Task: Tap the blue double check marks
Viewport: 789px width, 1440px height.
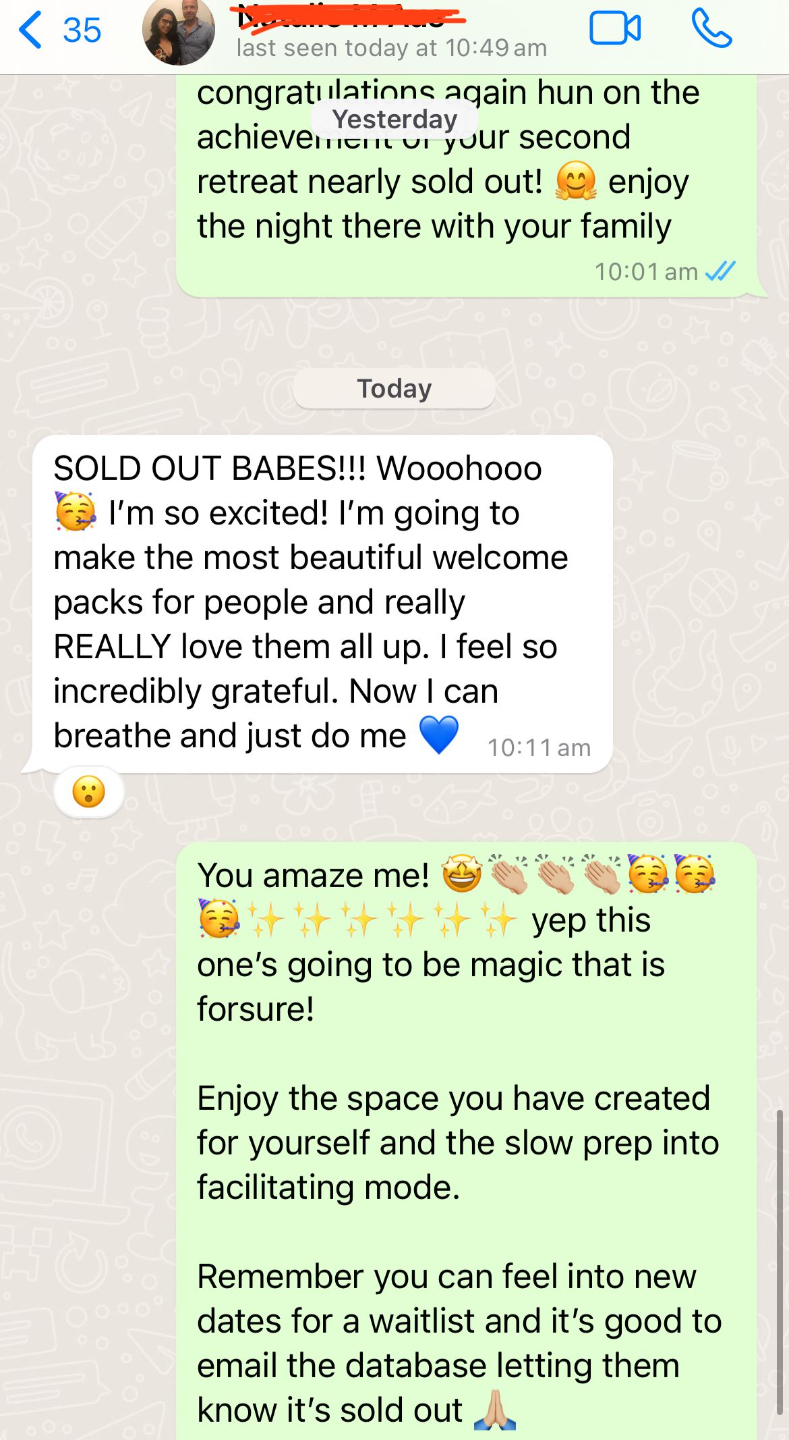Action: tap(720, 271)
